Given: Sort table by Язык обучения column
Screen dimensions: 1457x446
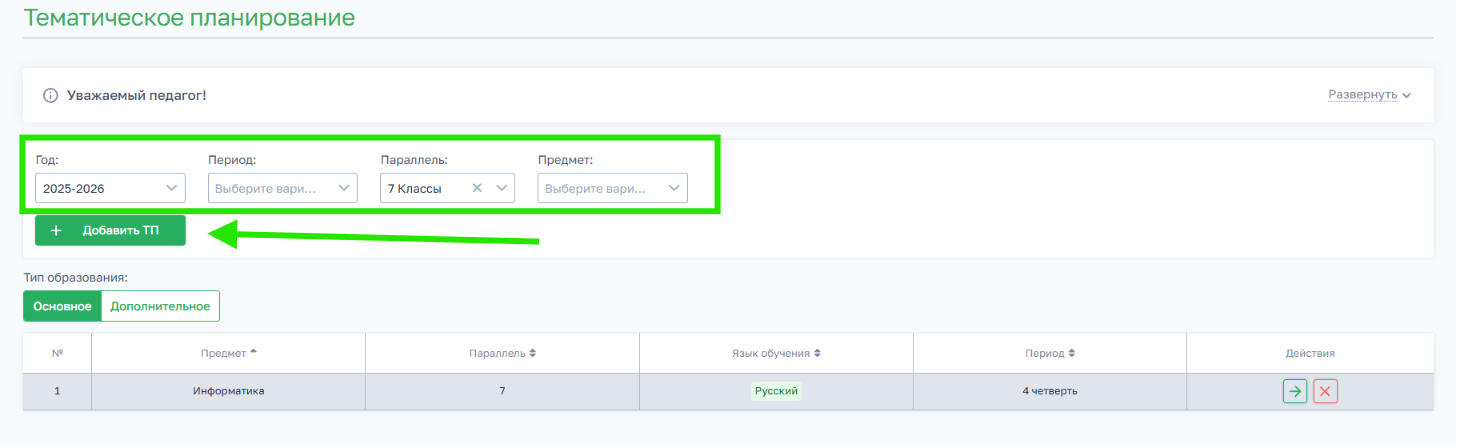Looking at the screenshot, I should [776, 353].
